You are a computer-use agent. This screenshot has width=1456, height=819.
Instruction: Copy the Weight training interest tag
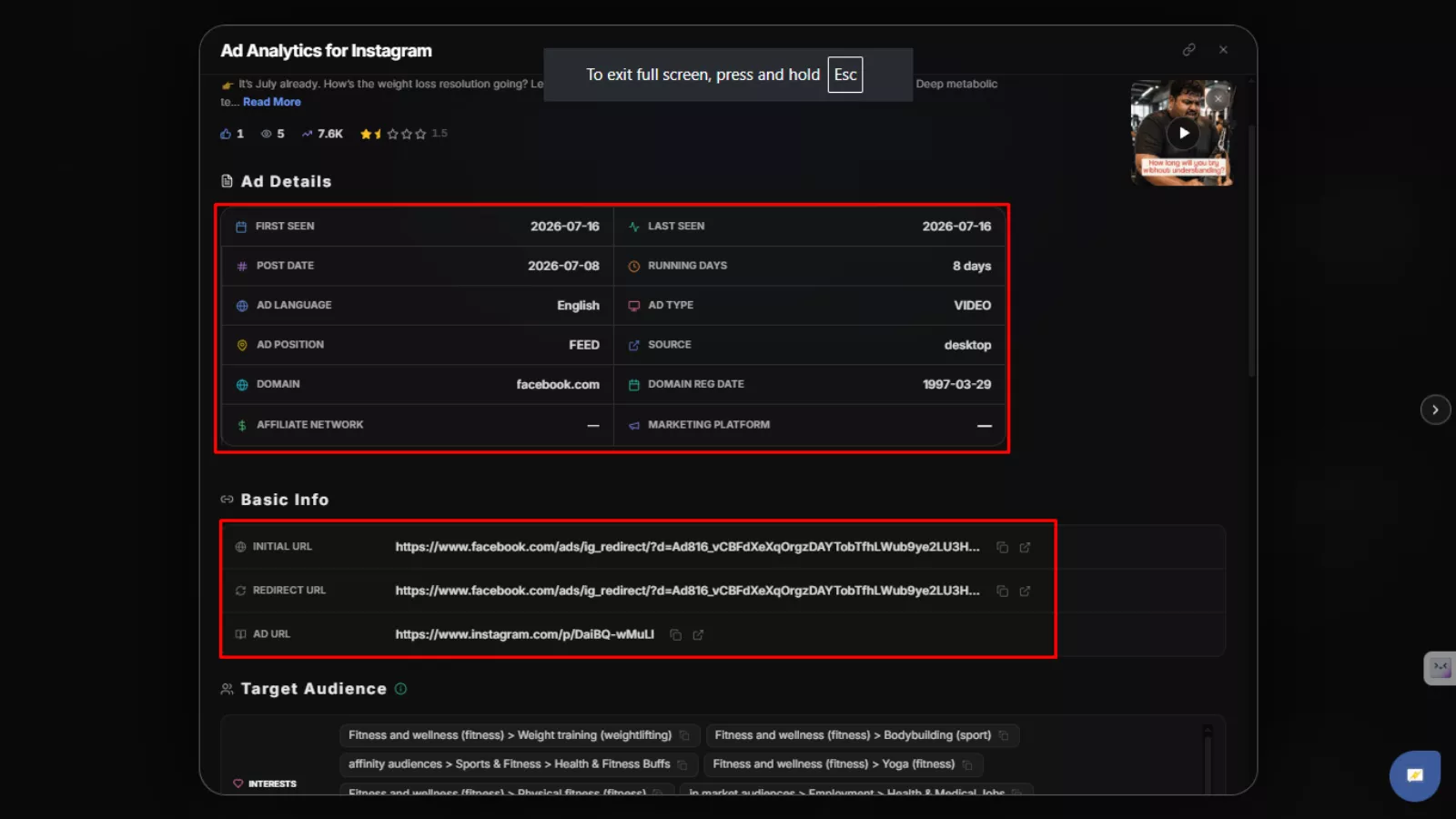coord(684,736)
